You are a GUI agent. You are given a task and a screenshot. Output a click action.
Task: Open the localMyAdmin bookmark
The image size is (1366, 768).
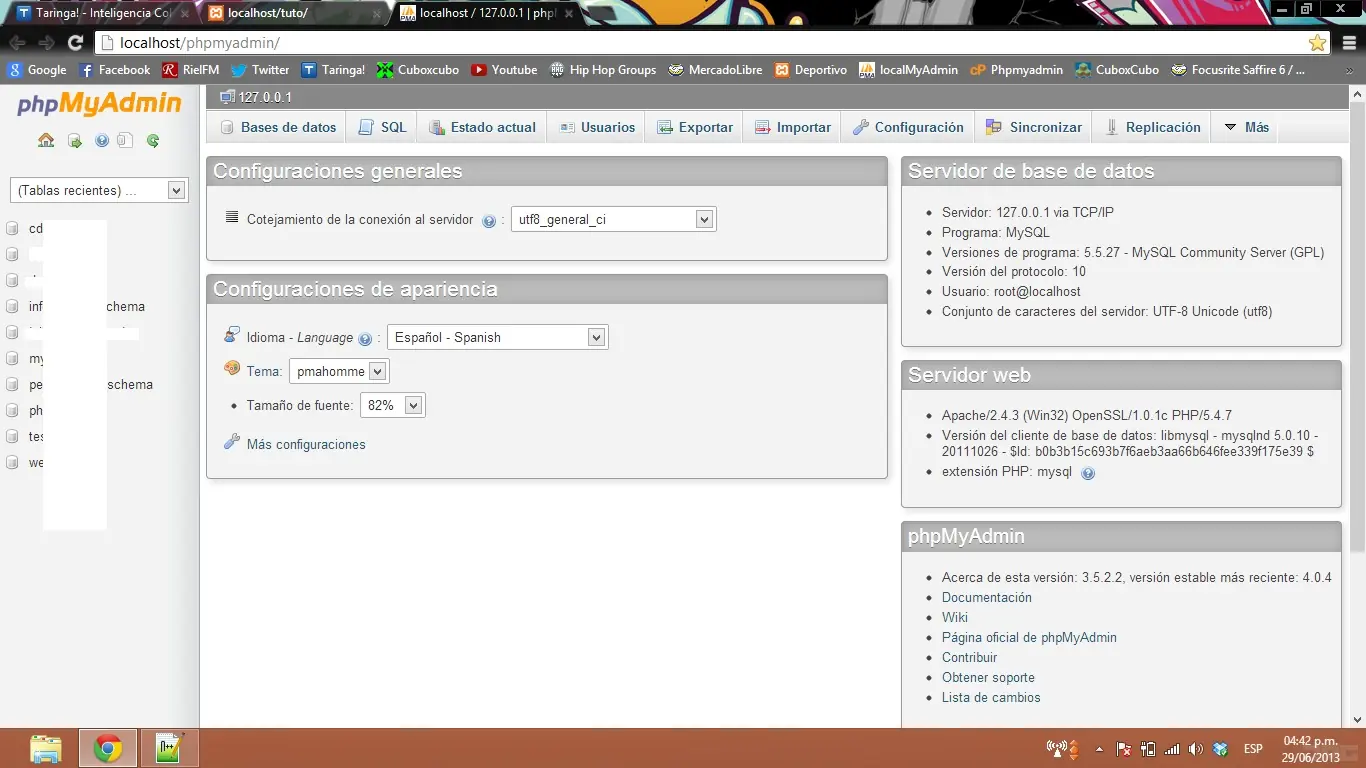click(x=908, y=70)
